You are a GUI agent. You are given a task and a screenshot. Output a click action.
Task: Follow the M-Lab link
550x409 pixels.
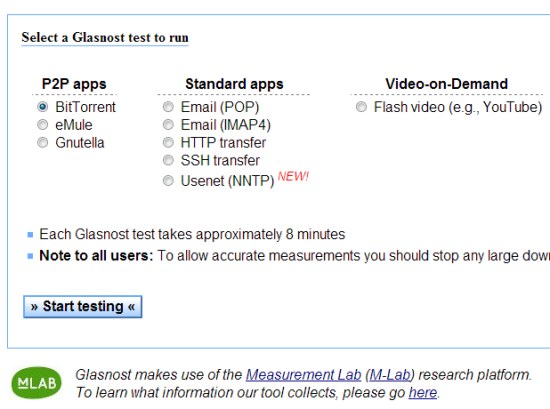(390, 375)
